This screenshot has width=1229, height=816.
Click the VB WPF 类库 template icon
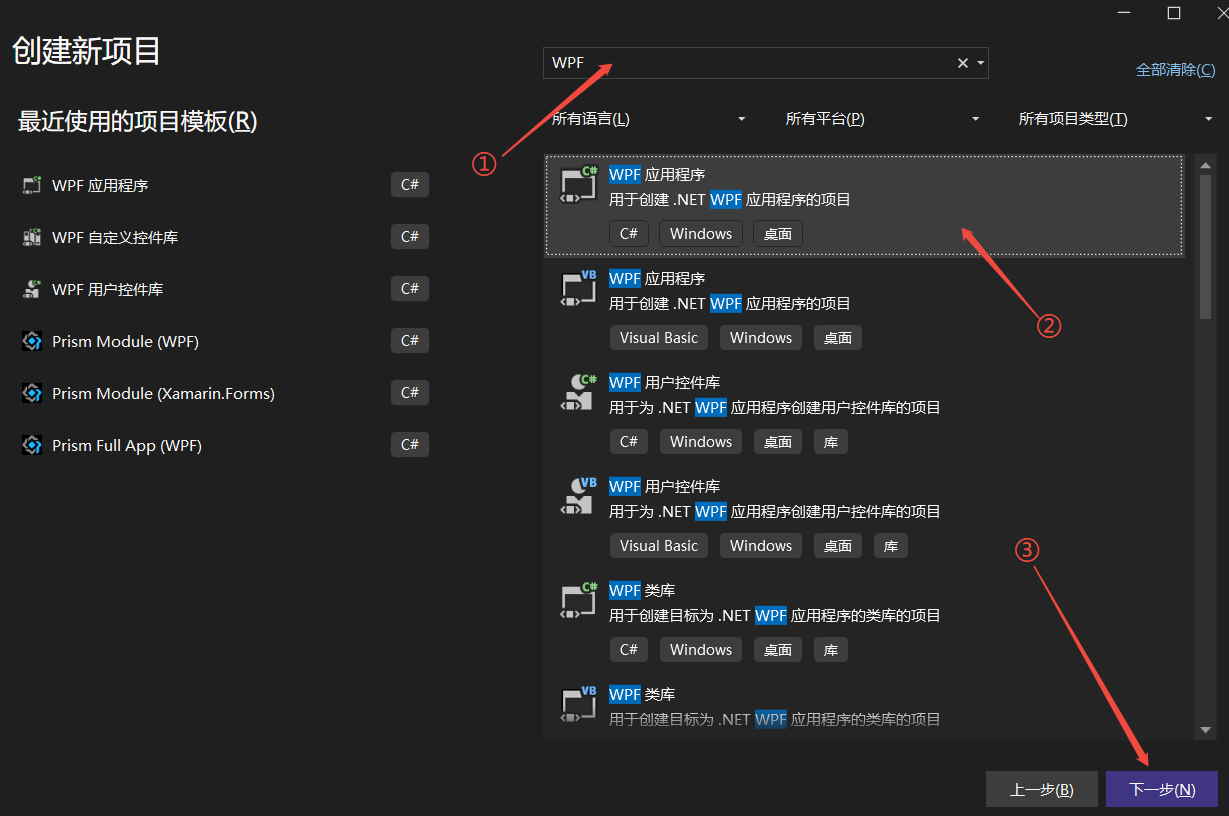click(x=578, y=703)
